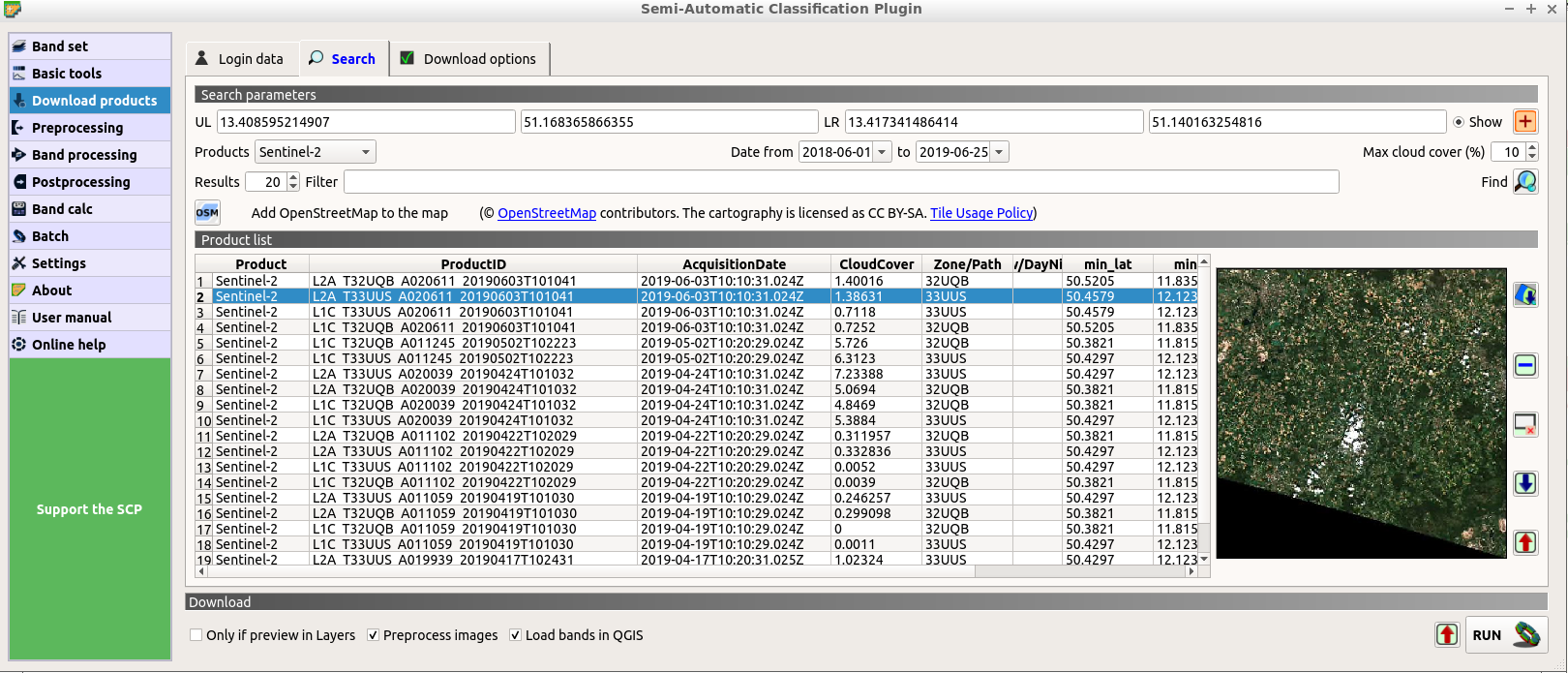Switch to the Download options tab
Screen dimensions: 1568x673
(468, 59)
